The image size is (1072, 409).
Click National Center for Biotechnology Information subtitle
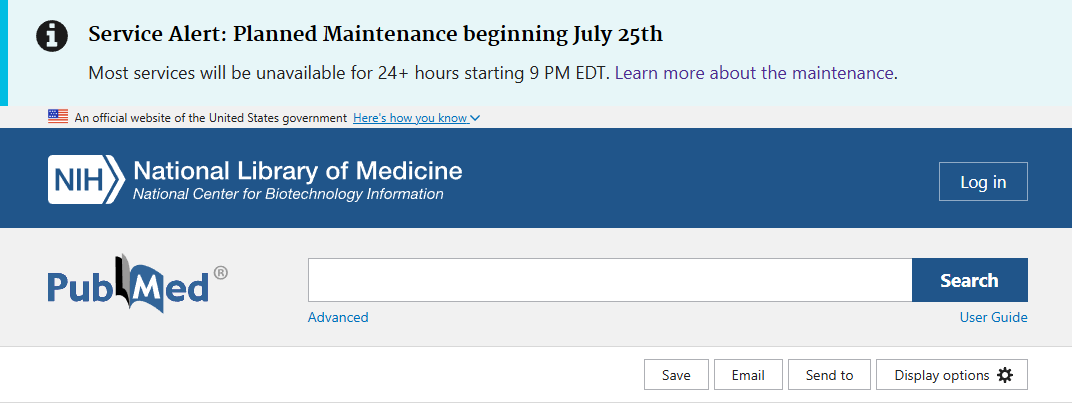tap(288, 194)
